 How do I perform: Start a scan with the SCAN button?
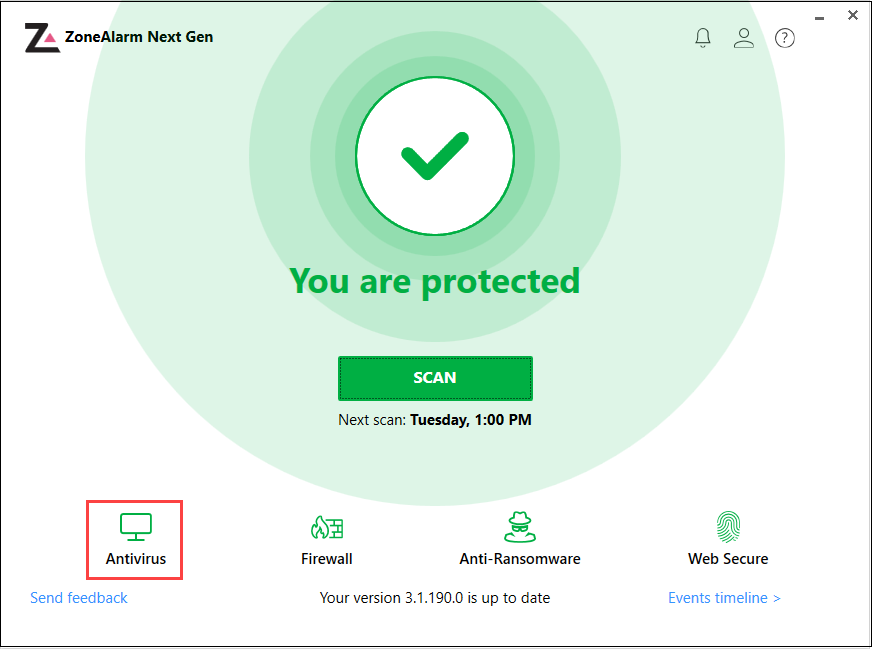(x=435, y=378)
